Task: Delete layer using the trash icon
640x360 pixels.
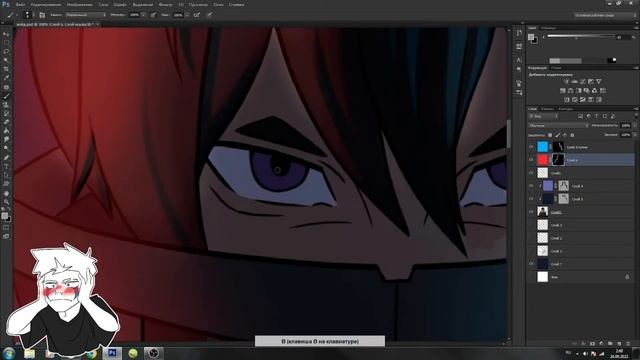Action: pyautogui.click(x=628, y=344)
